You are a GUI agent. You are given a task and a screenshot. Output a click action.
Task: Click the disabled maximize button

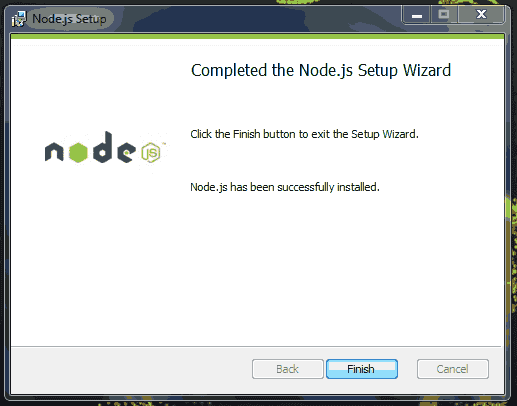tap(444, 15)
